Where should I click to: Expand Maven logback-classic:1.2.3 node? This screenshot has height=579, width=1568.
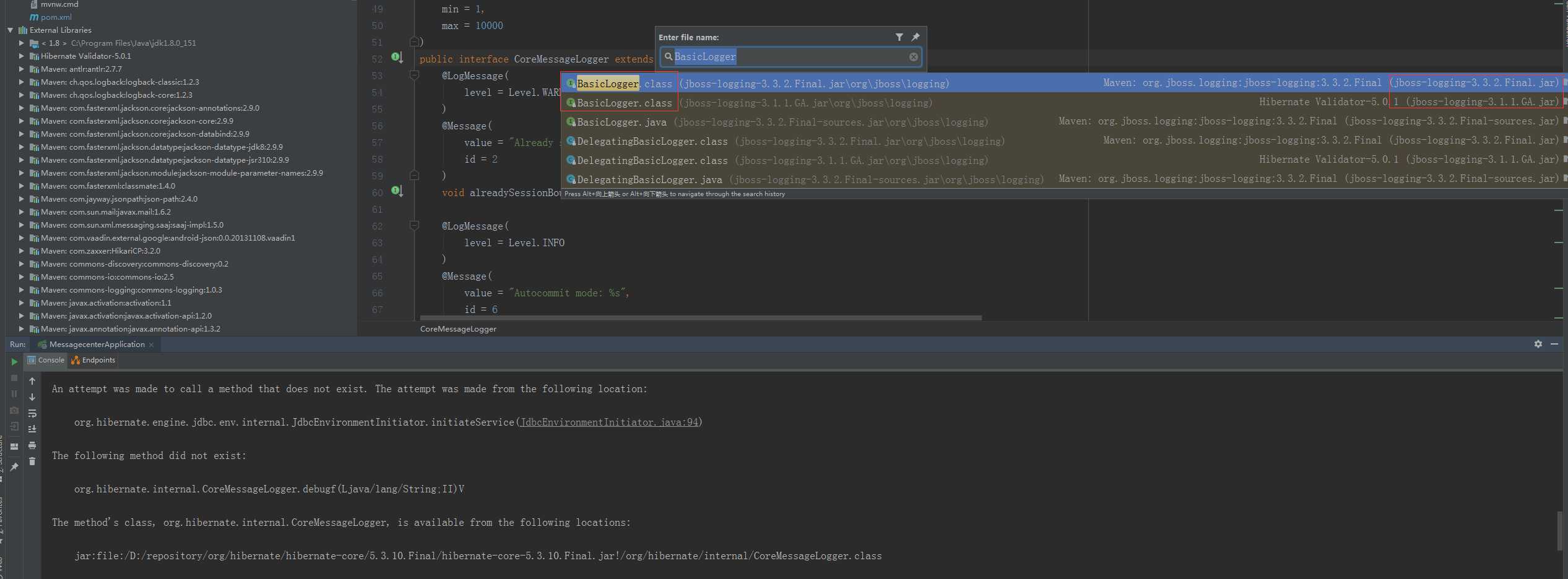tap(21, 82)
